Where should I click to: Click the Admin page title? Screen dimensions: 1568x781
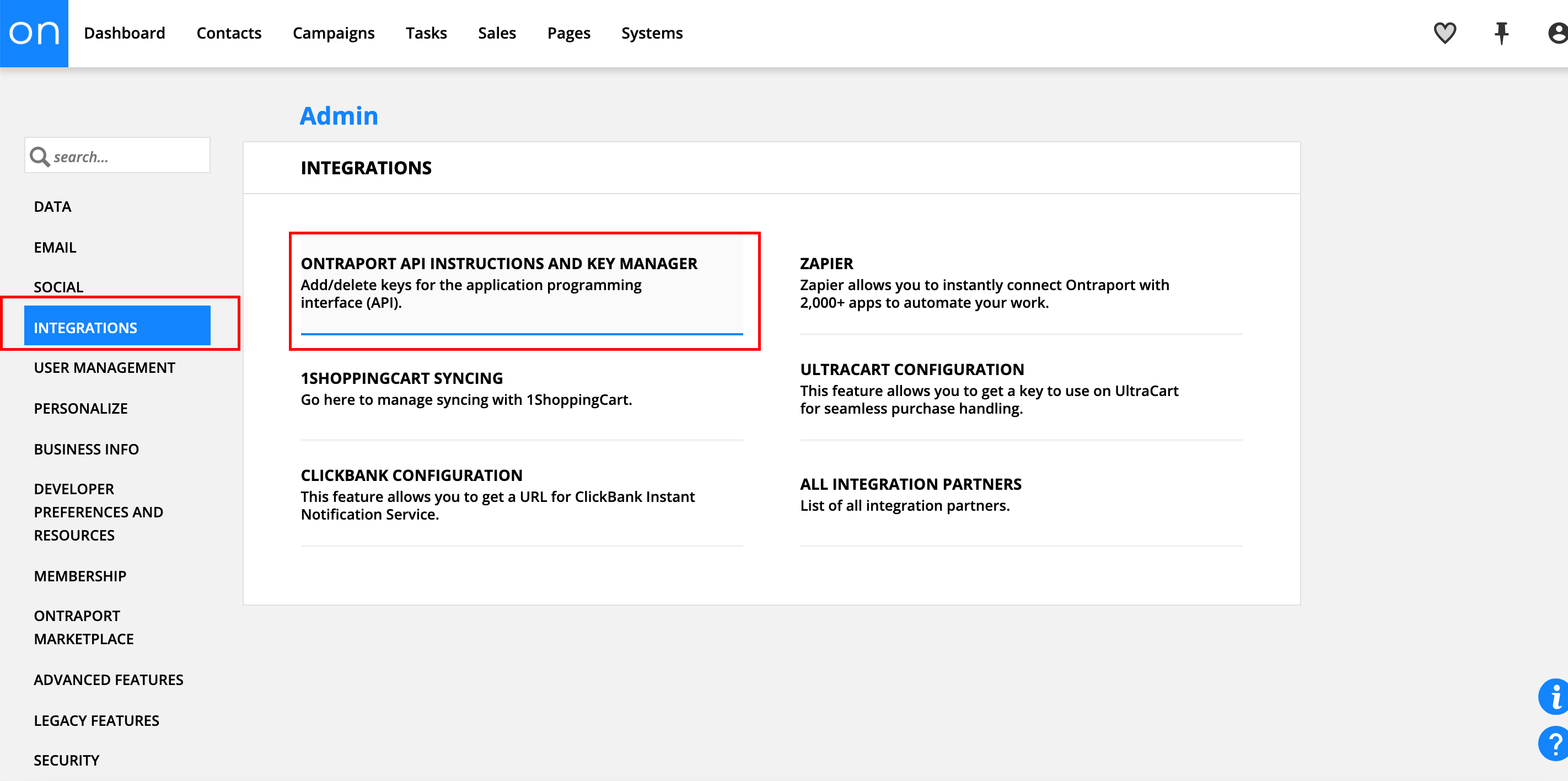[x=339, y=116]
